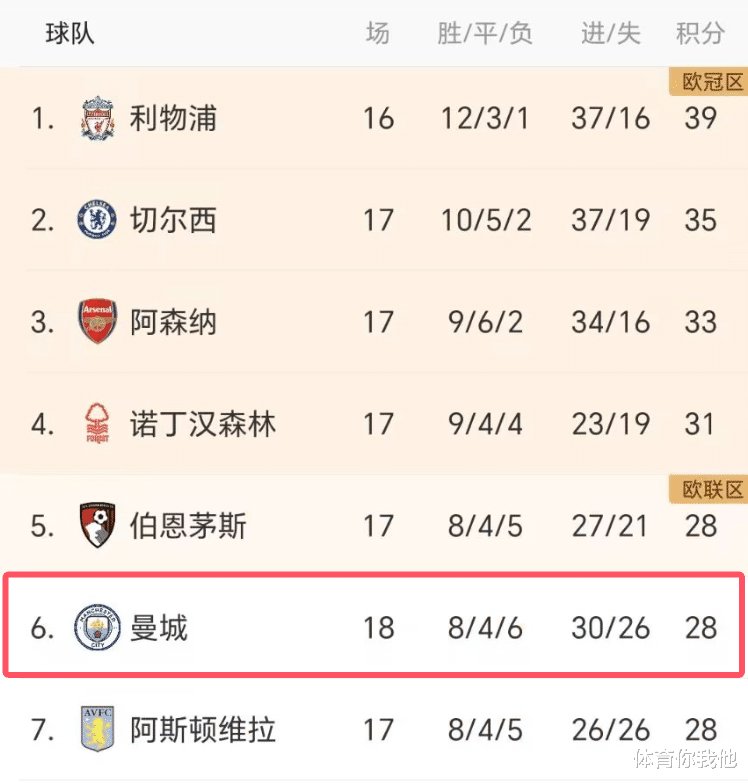Open 诺丁汉森林 team page

[203, 423]
